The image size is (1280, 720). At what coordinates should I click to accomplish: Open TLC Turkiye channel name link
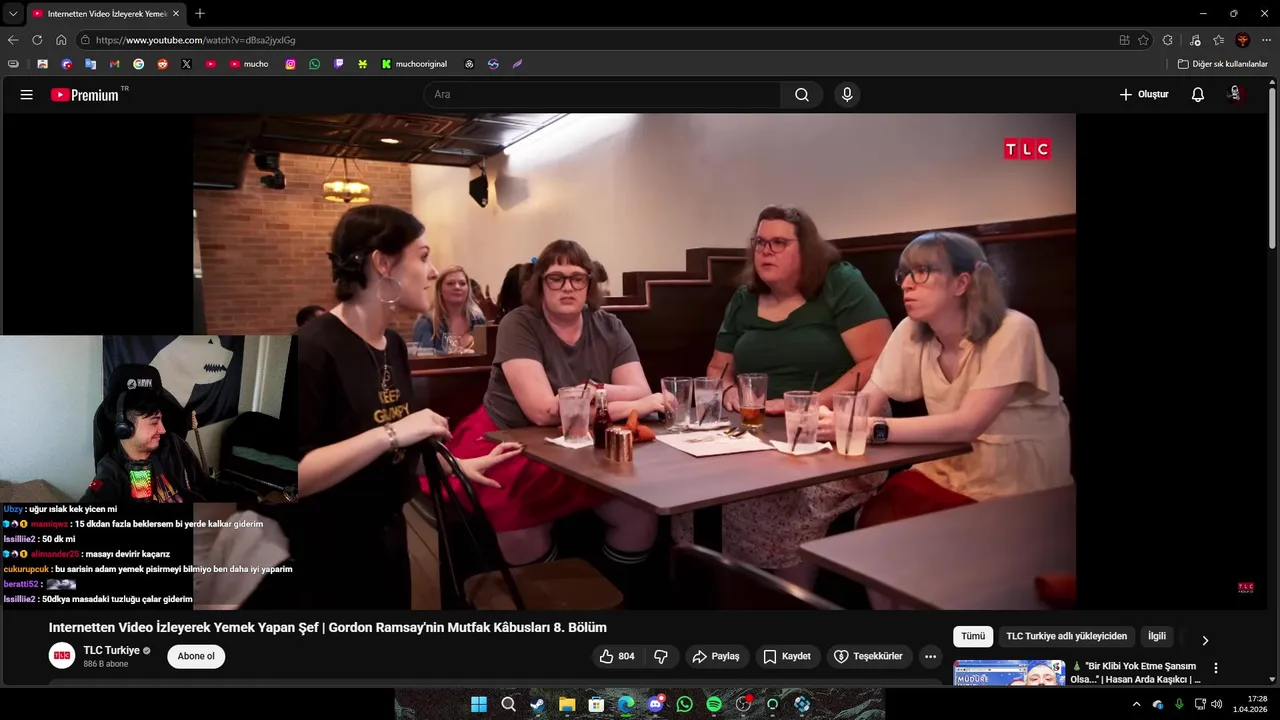tap(112, 650)
